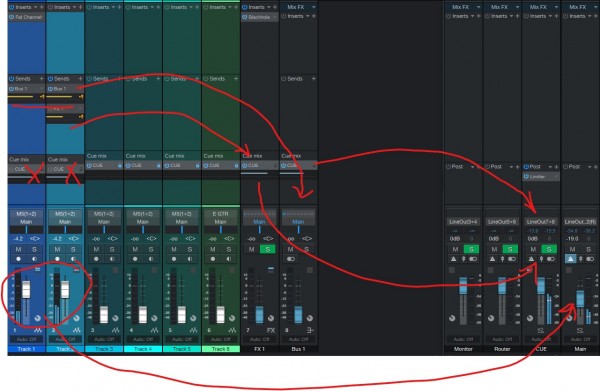Select the Bus 1 channel label
This screenshot has height=391, width=600.
299,349
